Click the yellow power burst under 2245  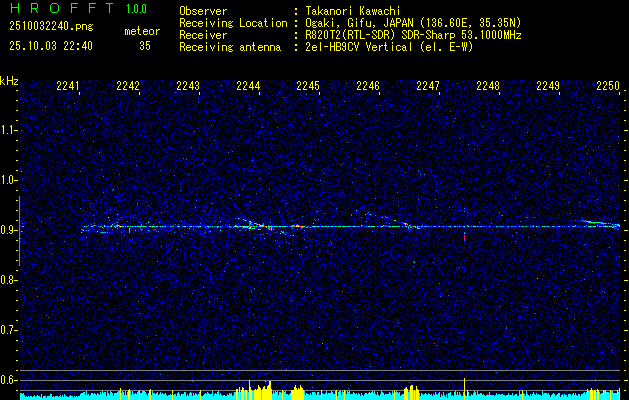point(298,392)
